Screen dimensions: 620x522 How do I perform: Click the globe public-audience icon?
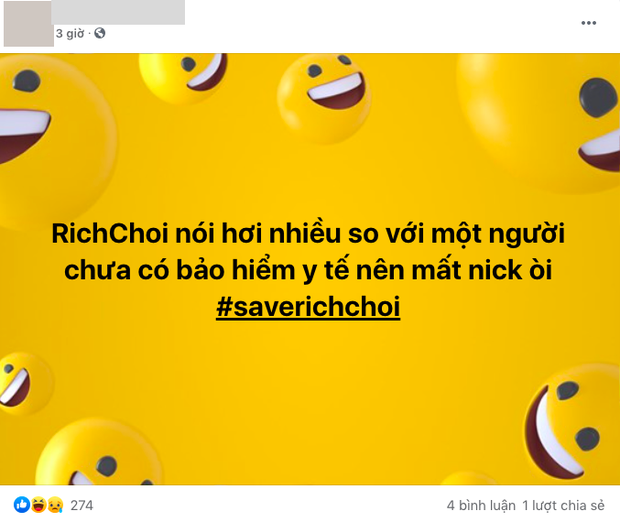(100, 33)
